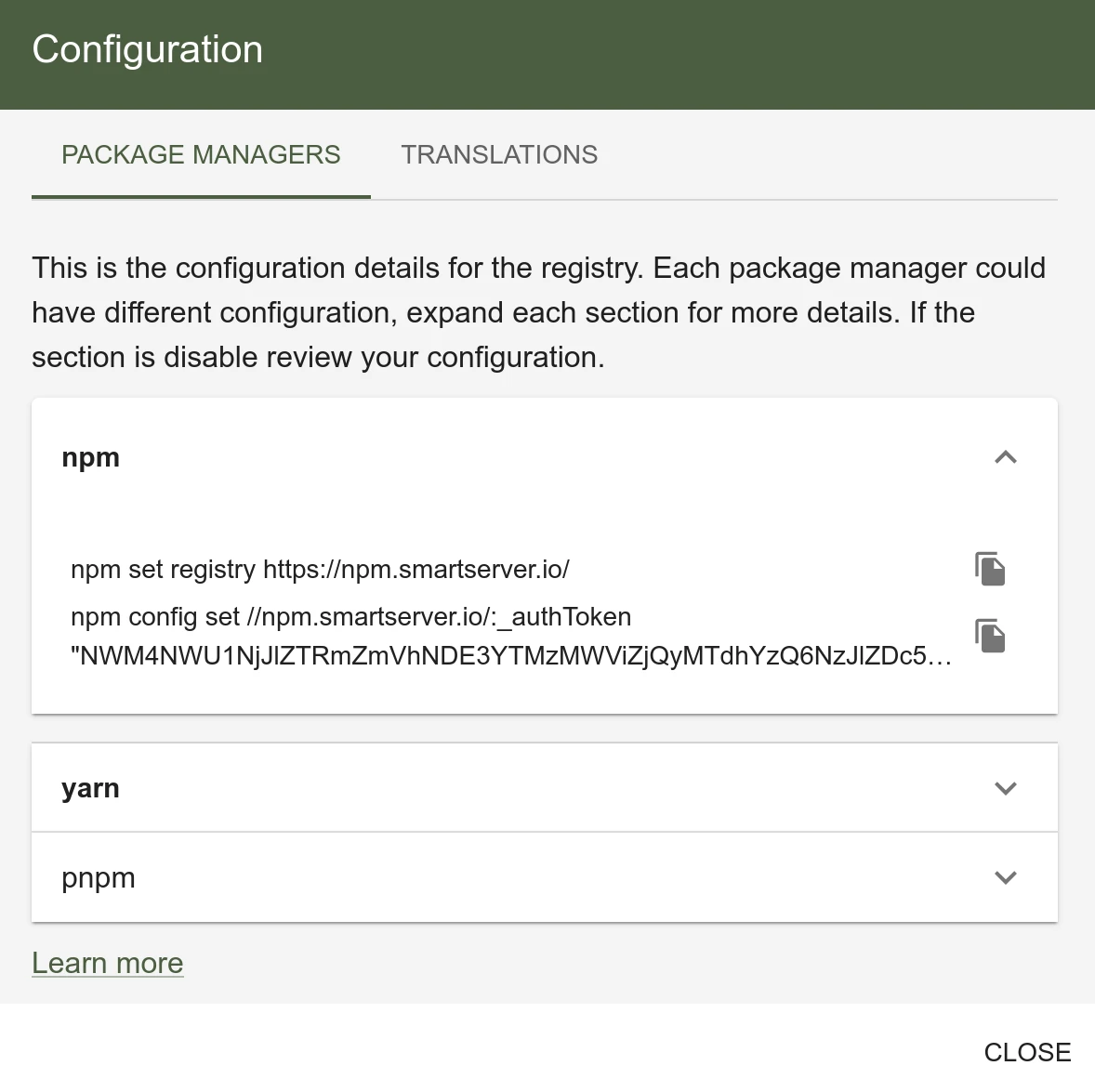Click the active tab underline indicator
The height and width of the screenshot is (1092, 1095).
(201, 196)
